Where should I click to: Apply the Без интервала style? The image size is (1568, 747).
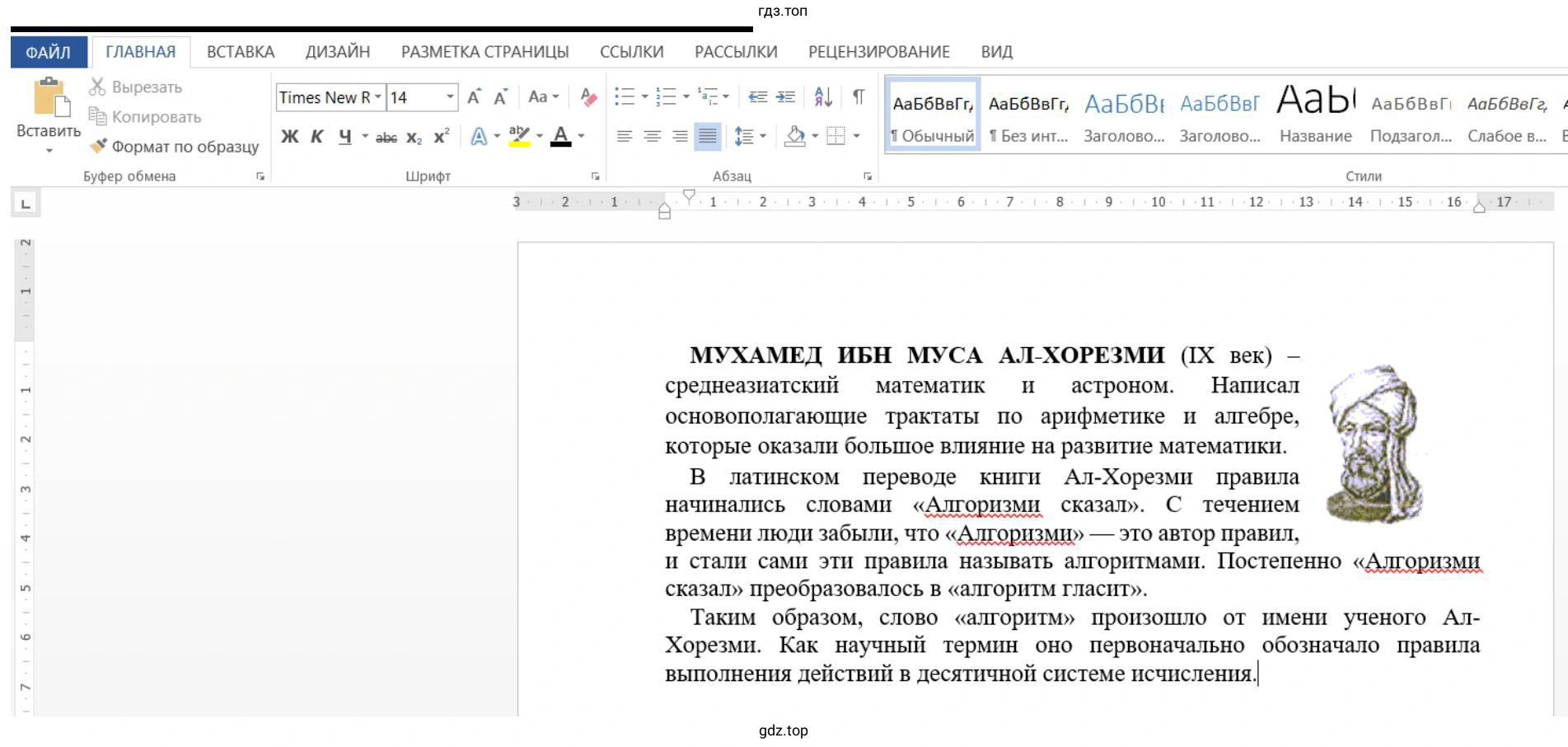click(x=1028, y=115)
